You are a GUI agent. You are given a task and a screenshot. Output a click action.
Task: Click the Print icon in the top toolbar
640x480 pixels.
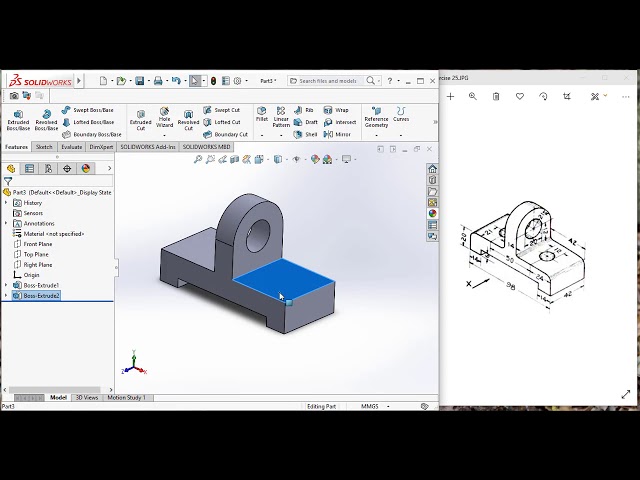158,81
